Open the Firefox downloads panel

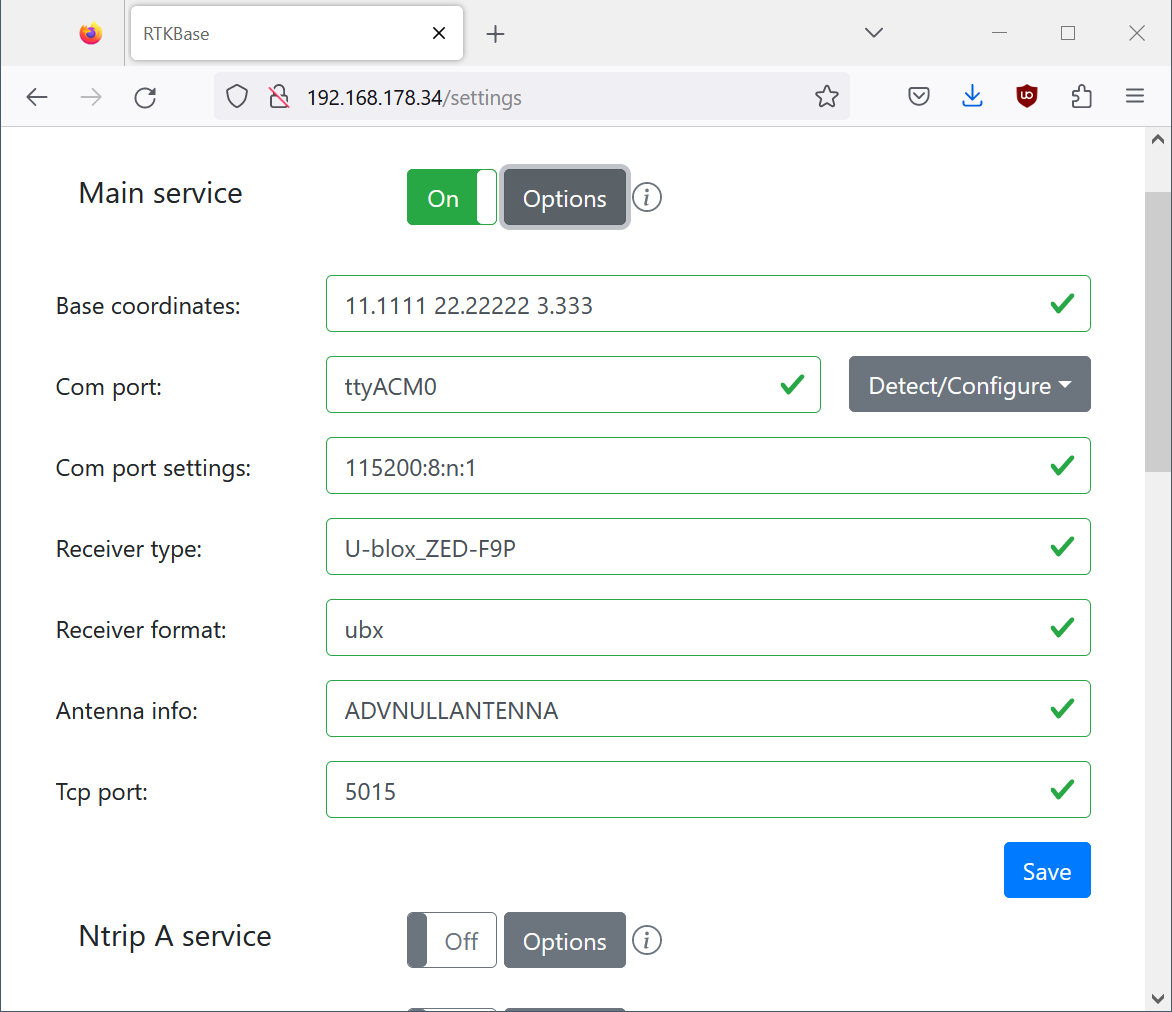(972, 97)
